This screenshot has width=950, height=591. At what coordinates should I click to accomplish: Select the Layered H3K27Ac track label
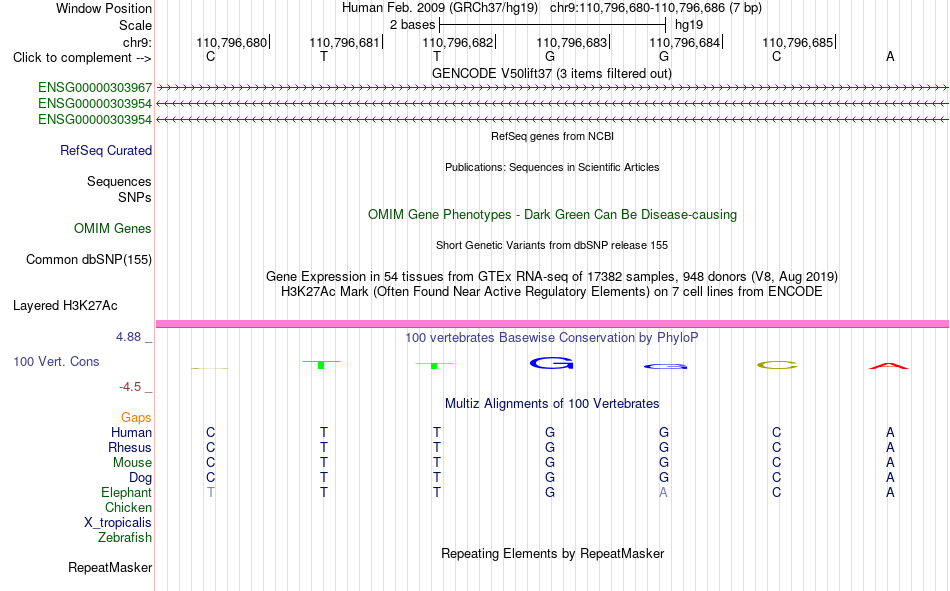tap(65, 306)
